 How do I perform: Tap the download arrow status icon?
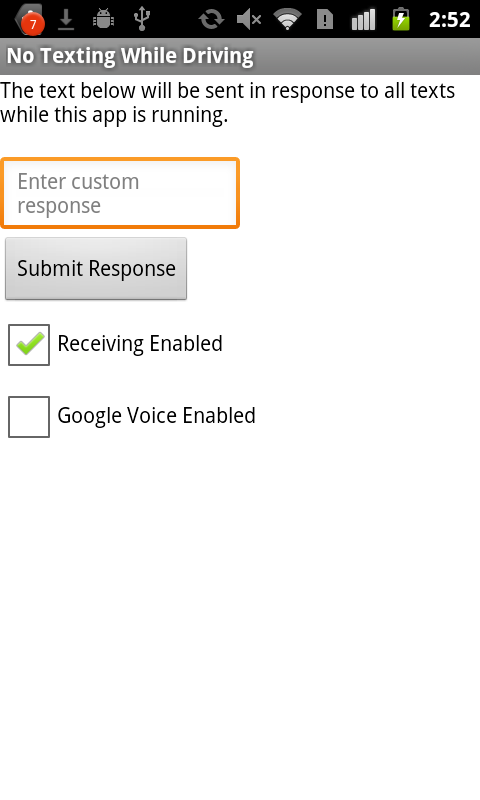[x=66, y=19]
